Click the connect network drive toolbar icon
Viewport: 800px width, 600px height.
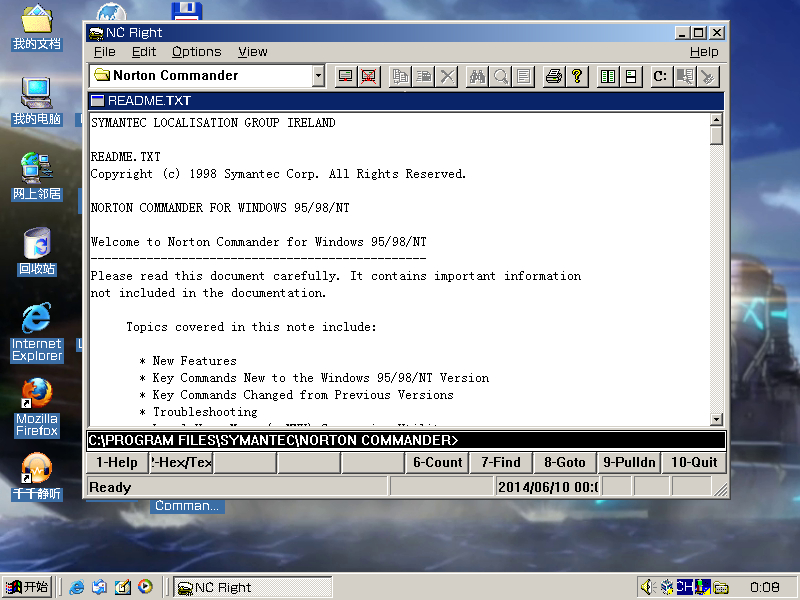pos(345,77)
